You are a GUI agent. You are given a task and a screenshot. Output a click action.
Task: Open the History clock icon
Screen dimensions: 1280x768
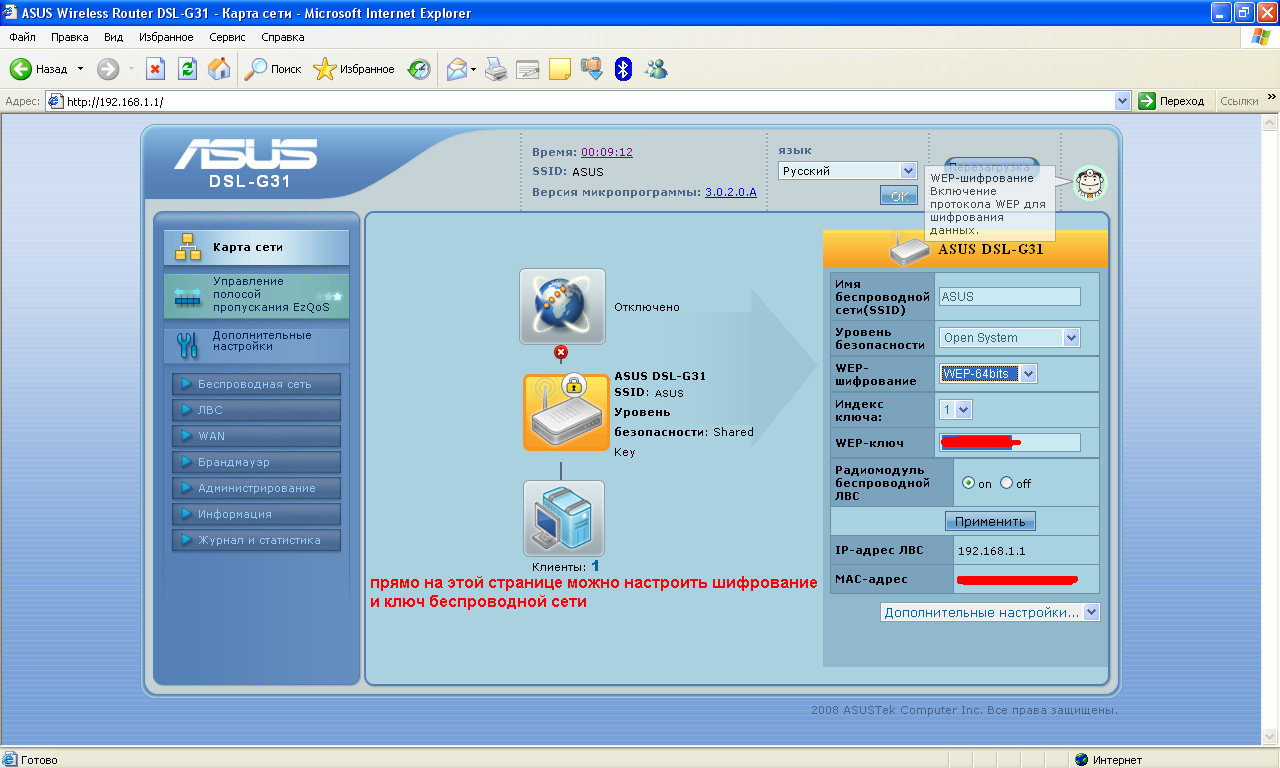point(419,69)
